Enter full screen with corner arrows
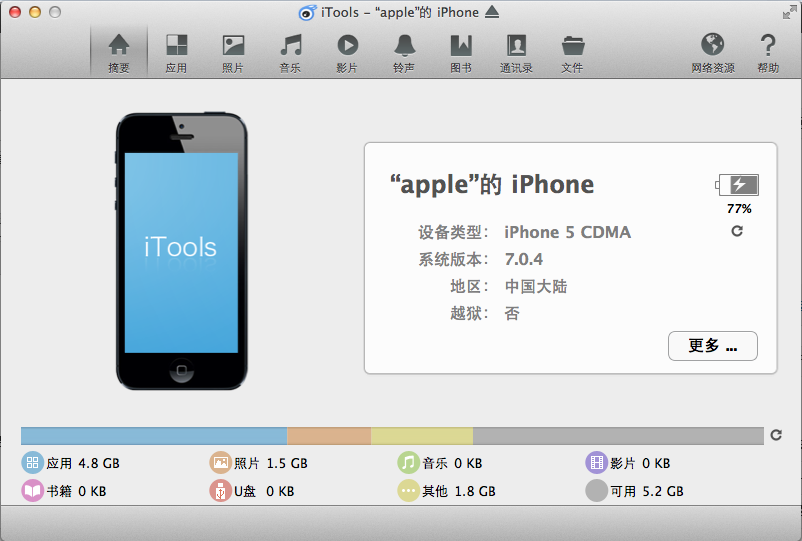 coord(789,13)
